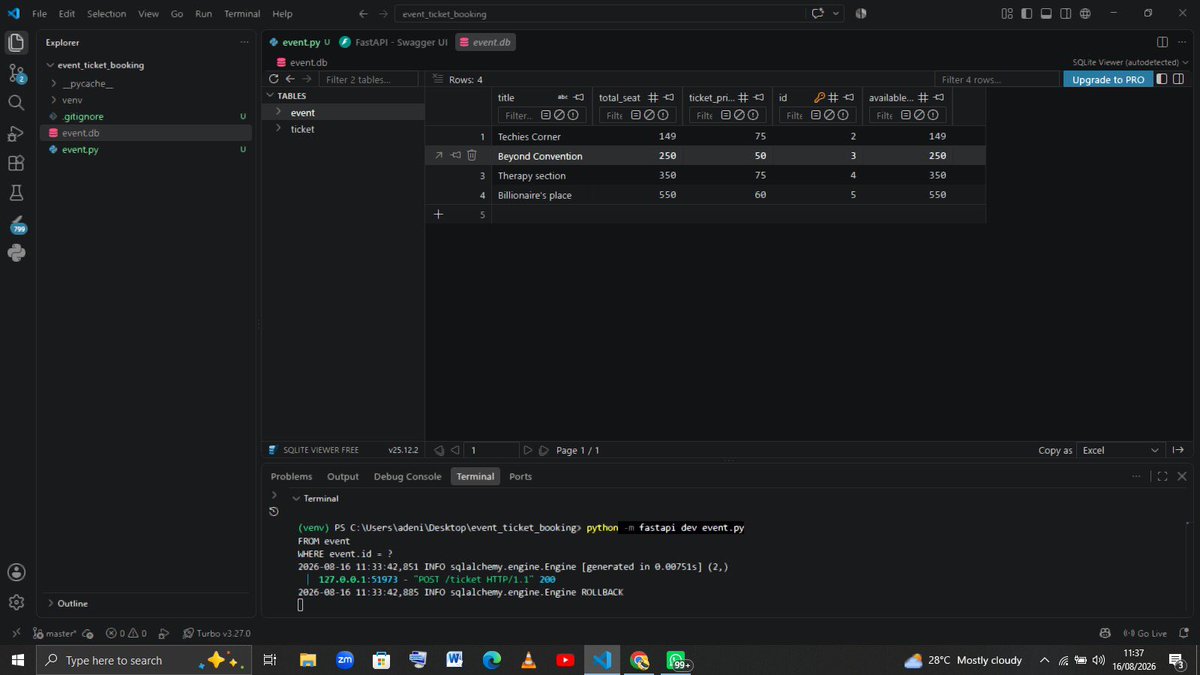Switch to the Problems panel tab
The image size is (1200, 675).
point(291,477)
